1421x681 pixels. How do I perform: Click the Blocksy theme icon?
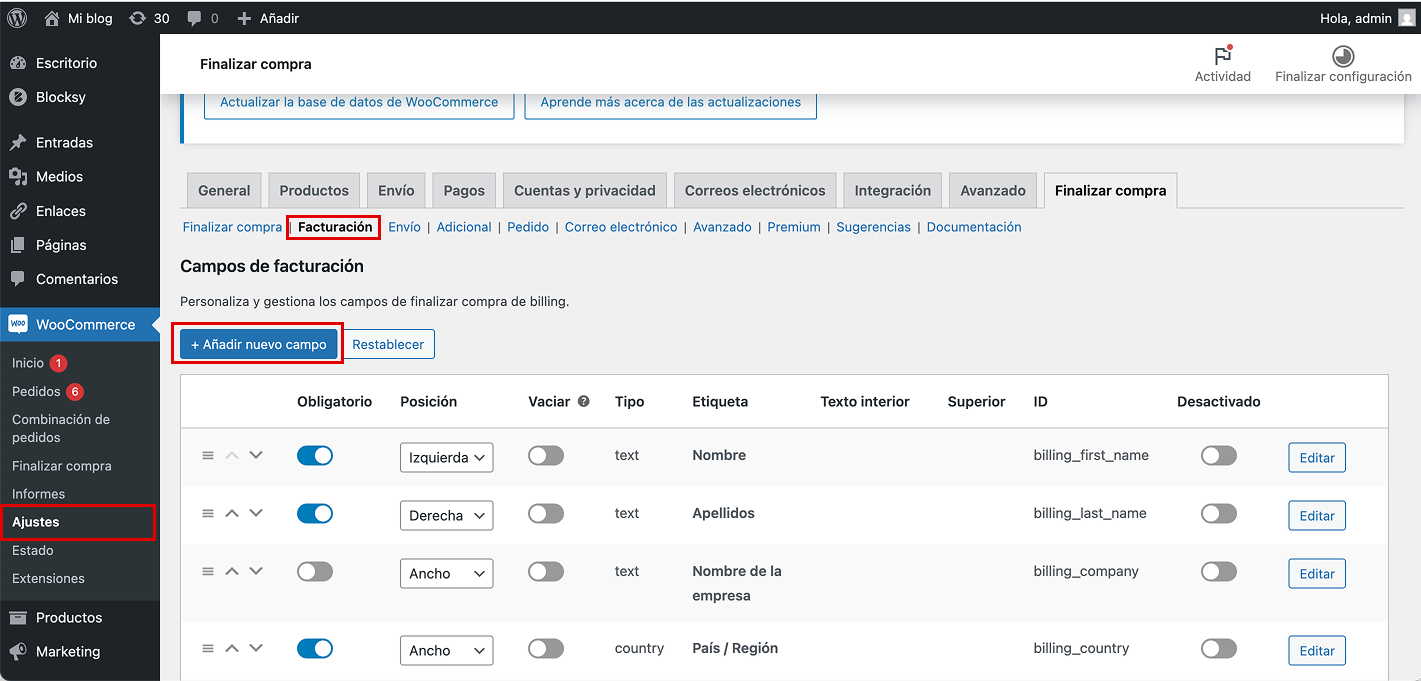click(18, 97)
